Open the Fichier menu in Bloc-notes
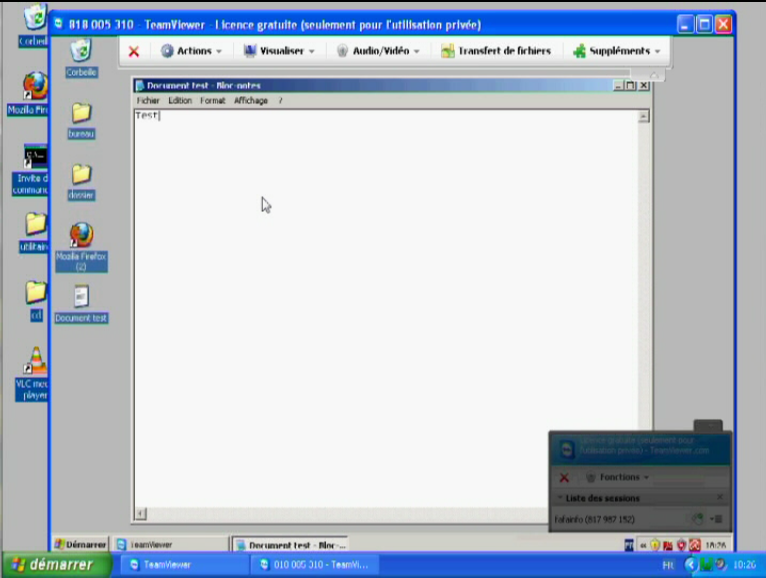This screenshot has height=578, width=766. point(148,101)
